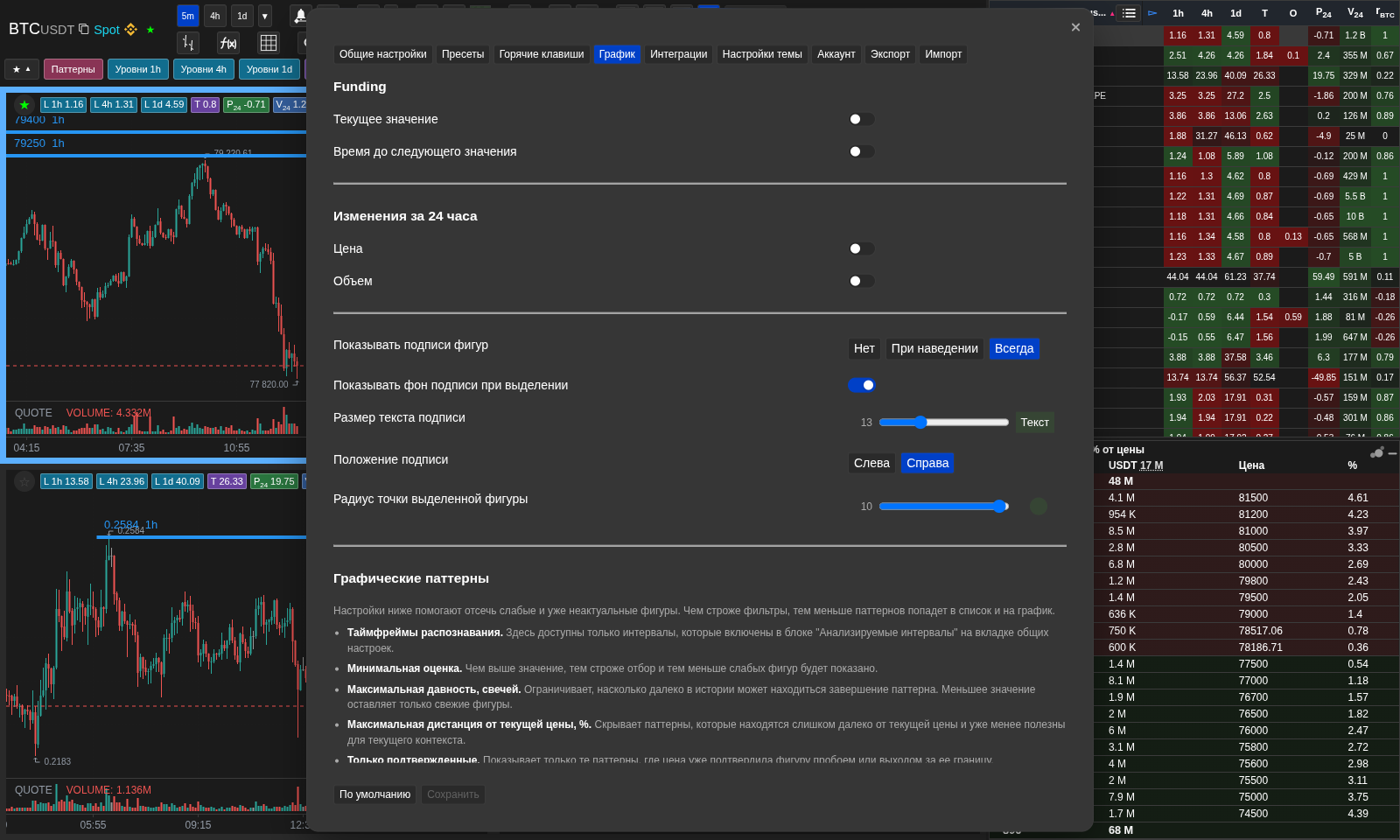Switch to the 'Горячие клавиши' tab
This screenshot has width=1400, height=840.
point(542,54)
